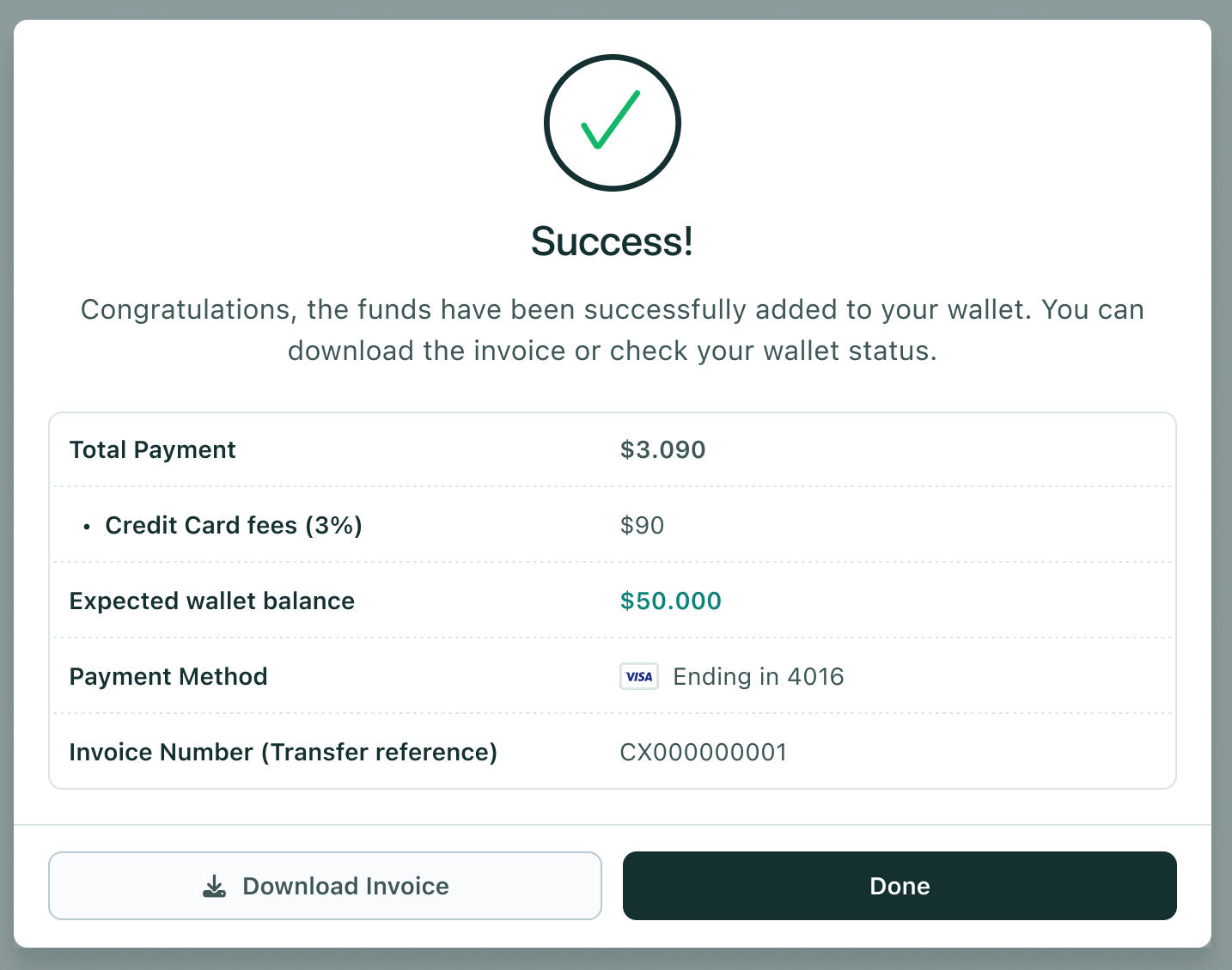Image resolution: width=1232 pixels, height=970 pixels.
Task: Click the circular check emblem above Success
Action: [612, 123]
